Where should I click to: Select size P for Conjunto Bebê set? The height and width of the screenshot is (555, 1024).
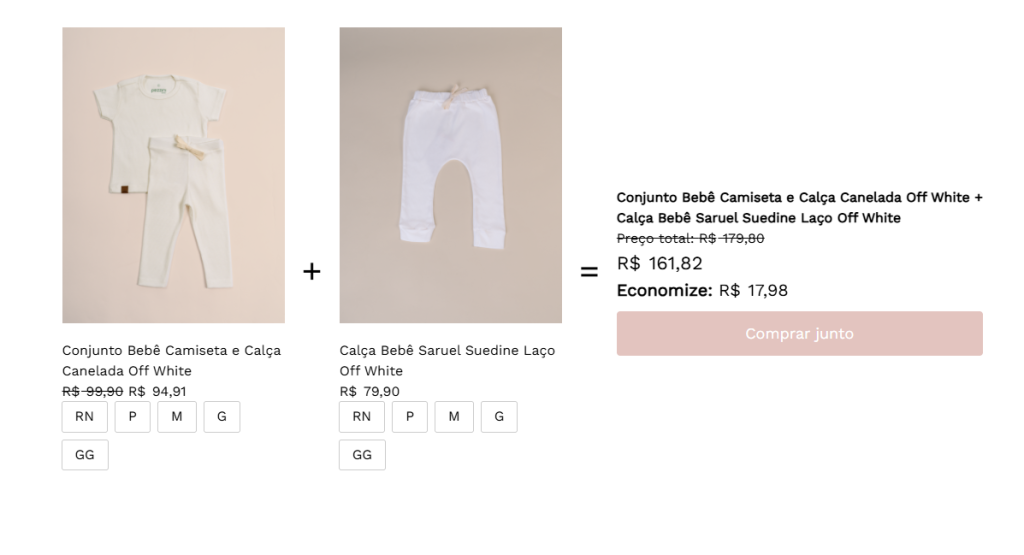133,417
